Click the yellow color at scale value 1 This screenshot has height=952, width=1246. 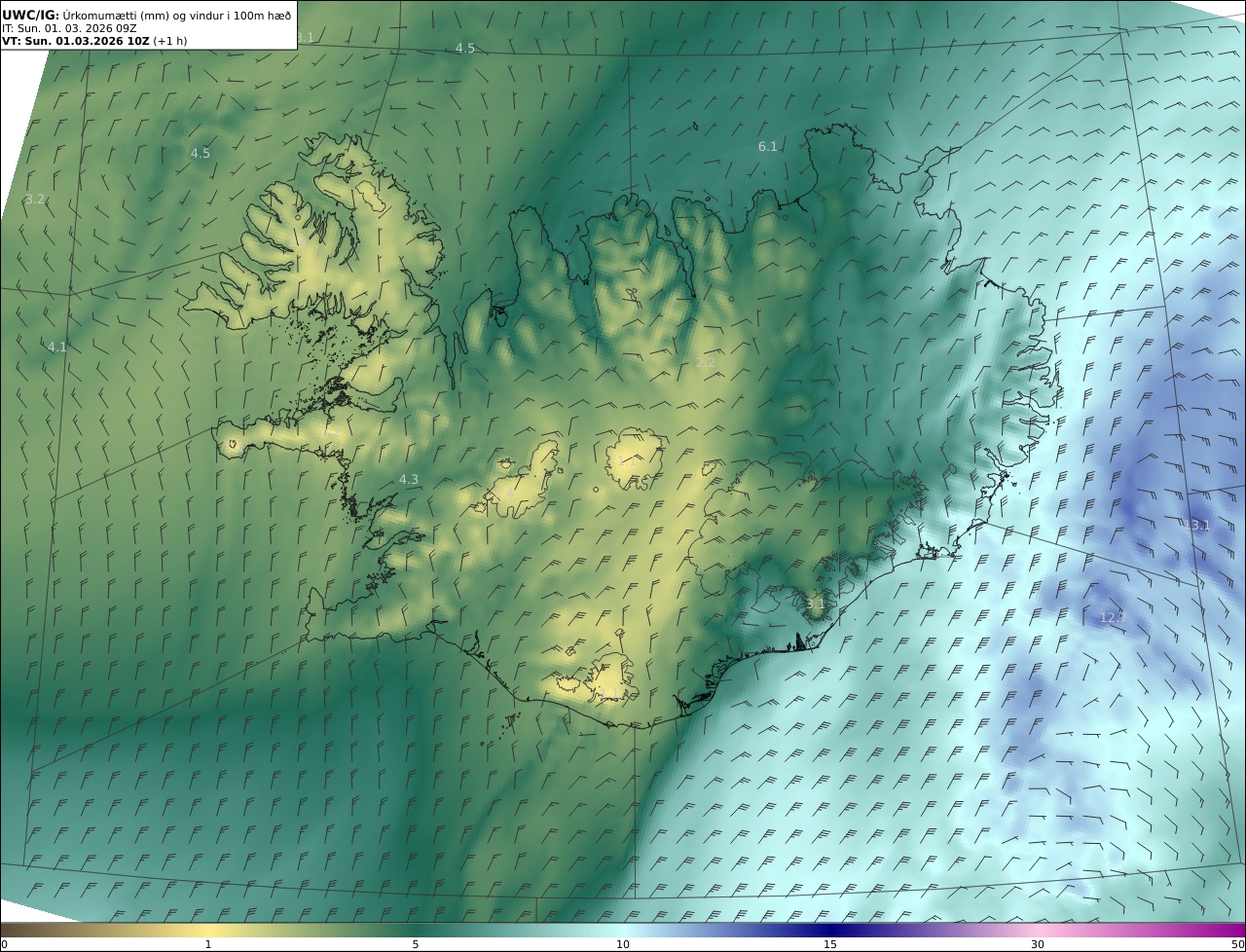click(x=208, y=930)
